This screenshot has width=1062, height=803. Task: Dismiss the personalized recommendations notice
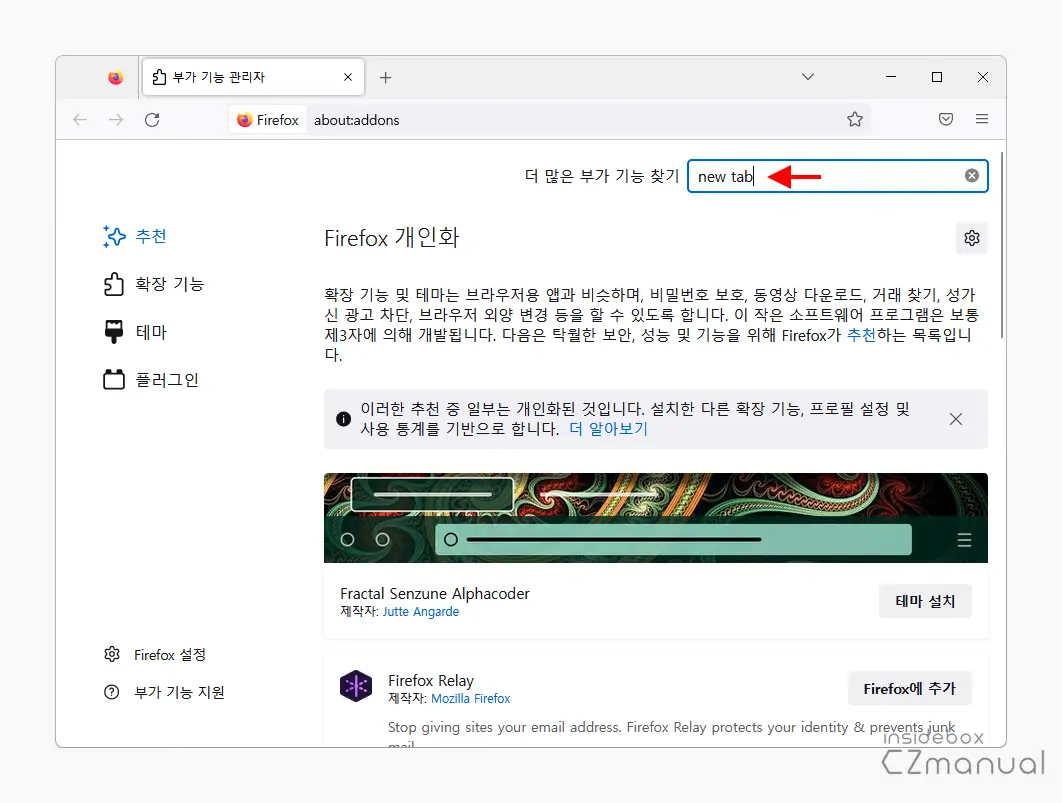pos(956,419)
